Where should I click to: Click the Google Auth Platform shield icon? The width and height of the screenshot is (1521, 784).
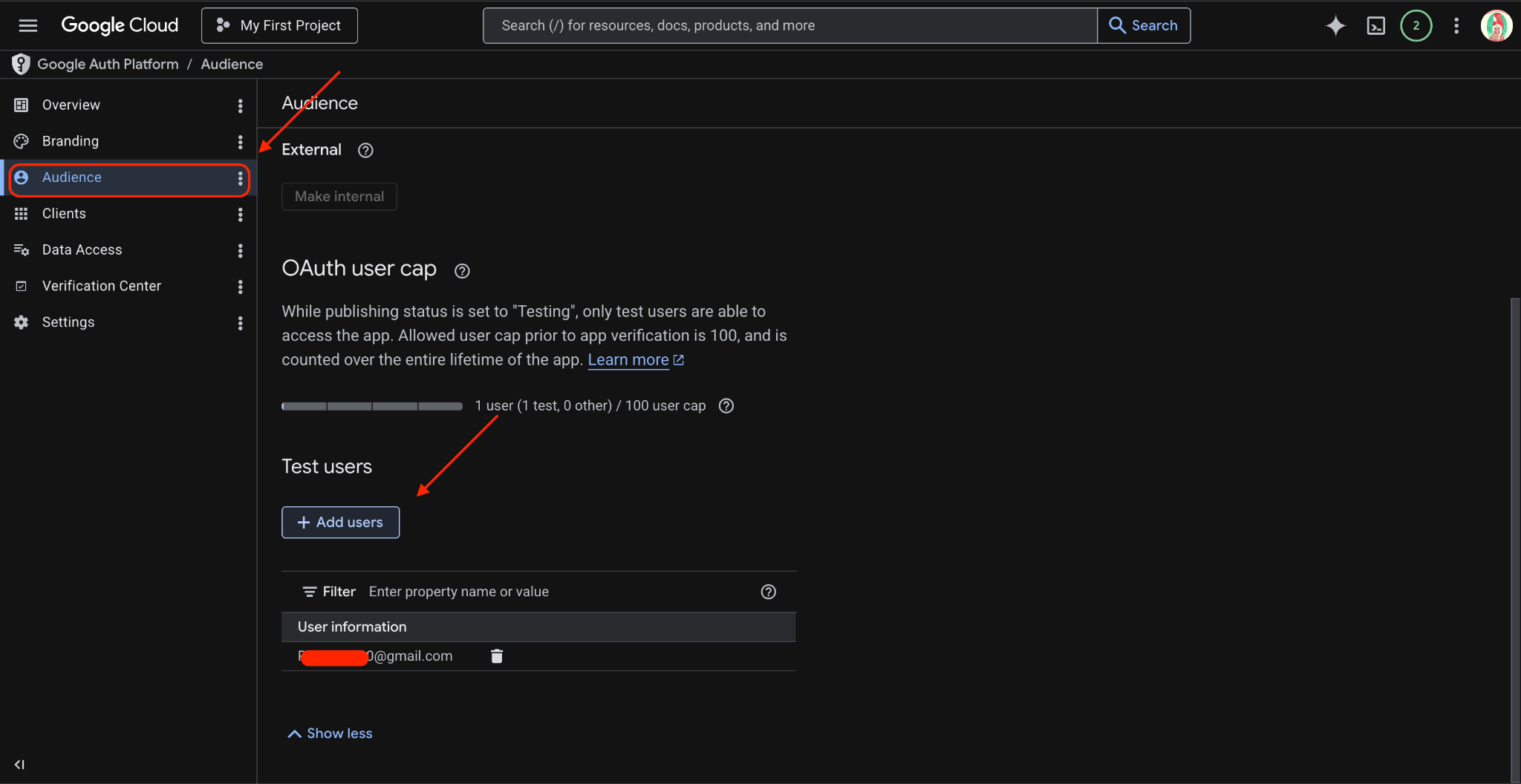coord(21,65)
